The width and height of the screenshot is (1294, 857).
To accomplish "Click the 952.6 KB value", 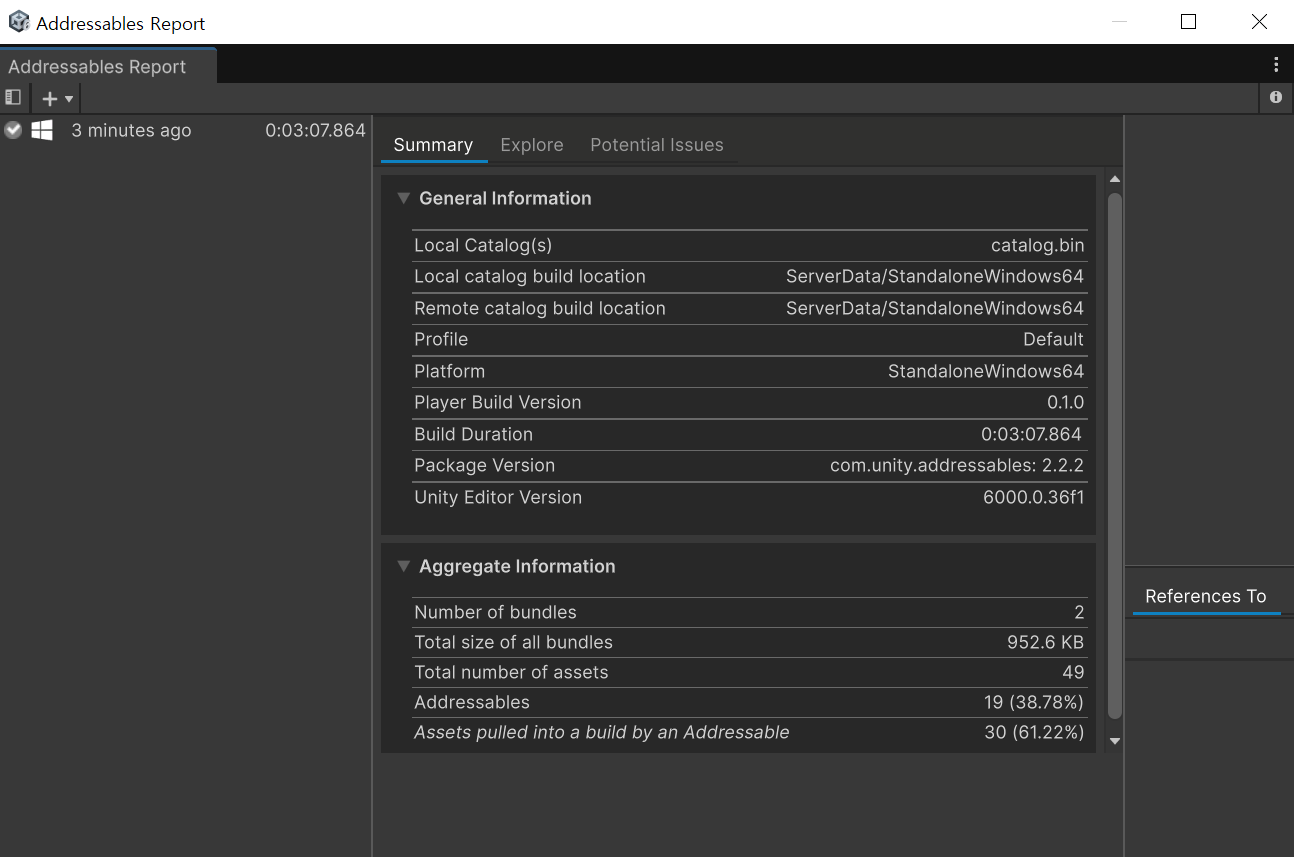I will click(x=1045, y=642).
